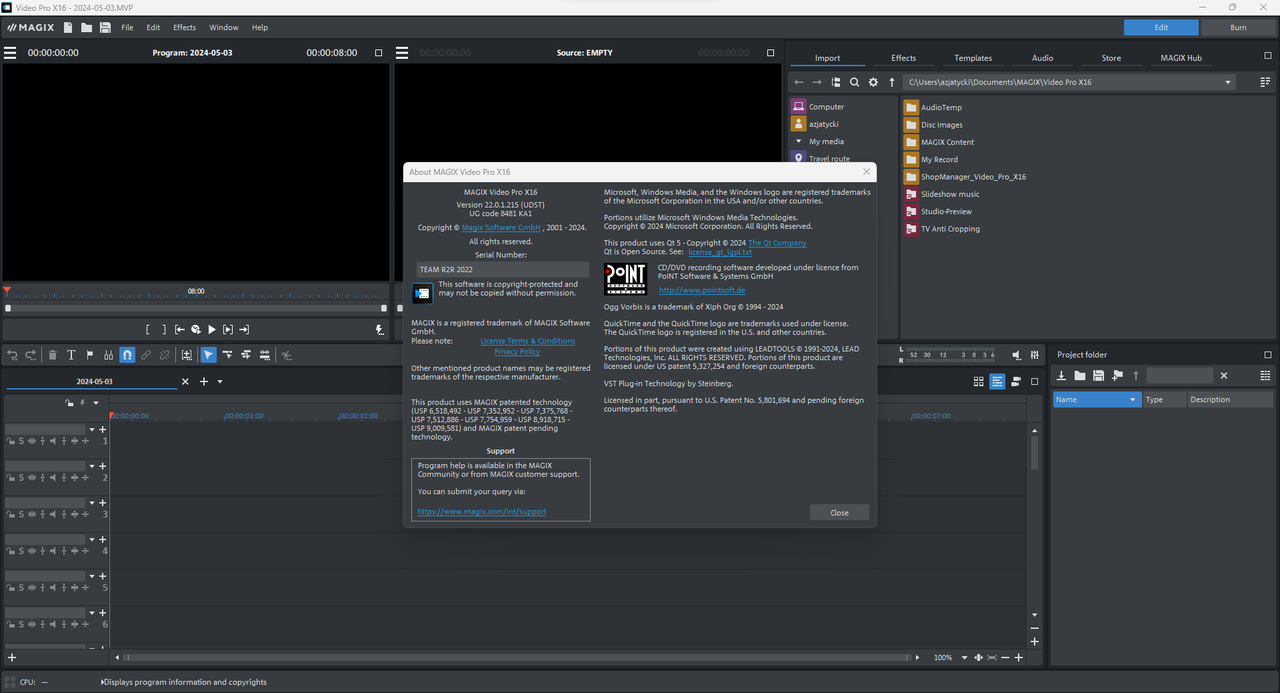The image size is (1280, 693).
Task: Toggle the timeline mode view button
Action: point(997,381)
